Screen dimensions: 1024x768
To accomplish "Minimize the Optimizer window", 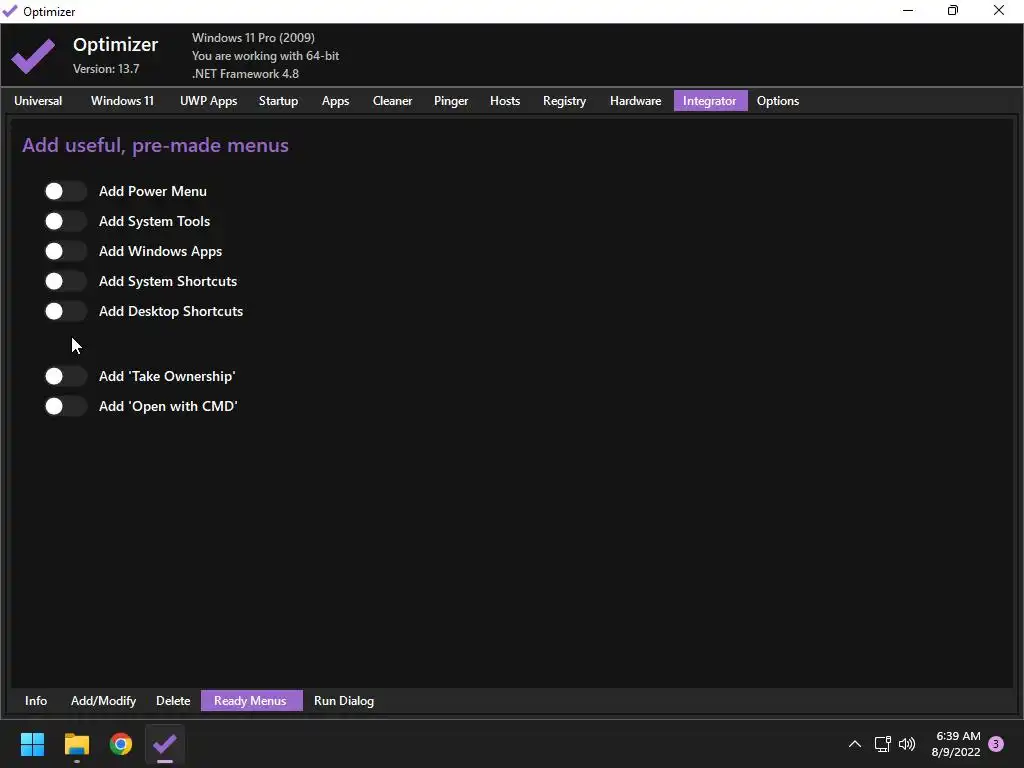I will [x=908, y=10].
